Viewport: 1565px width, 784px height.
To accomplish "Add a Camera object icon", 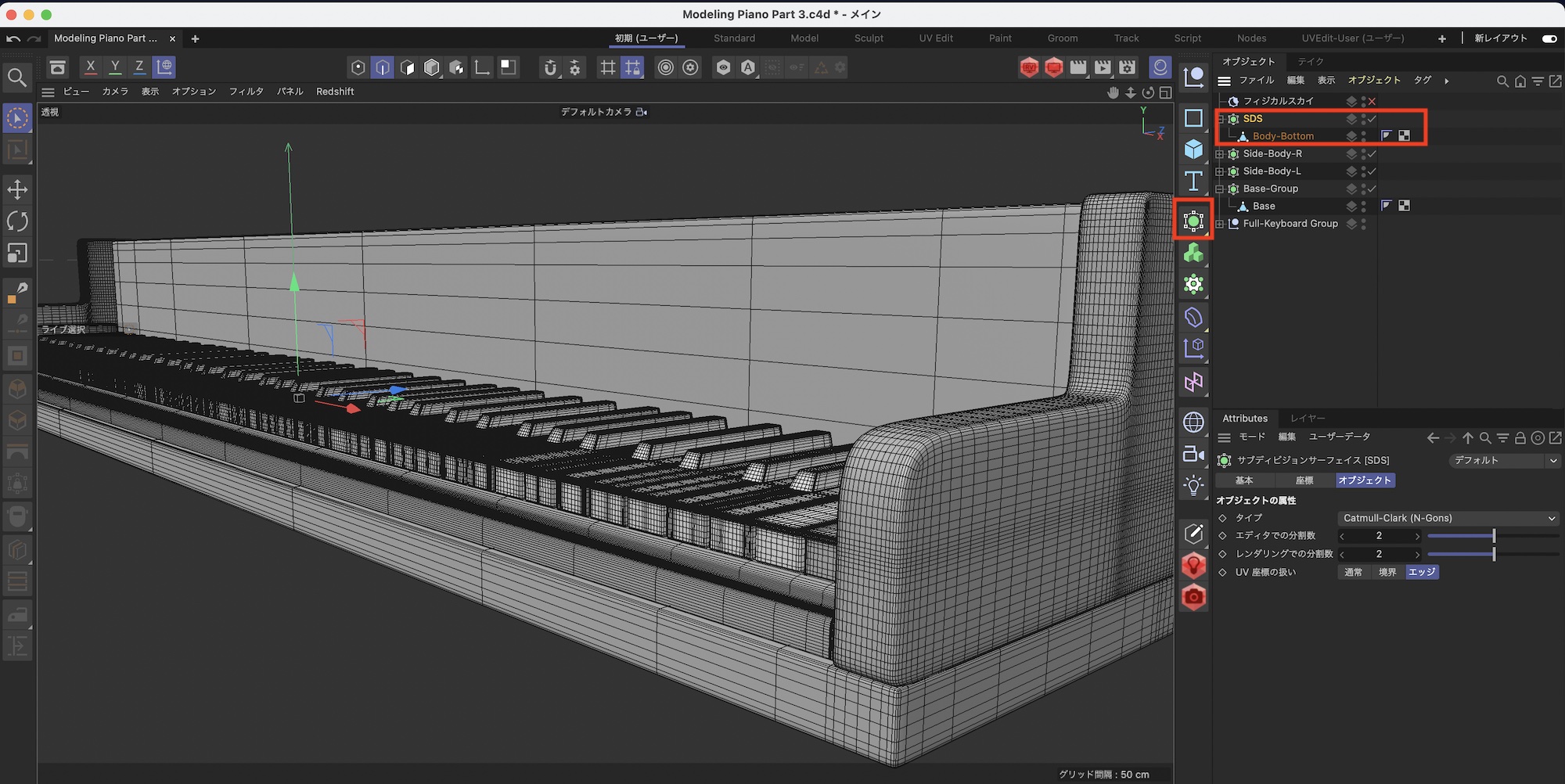I will tap(1193, 454).
